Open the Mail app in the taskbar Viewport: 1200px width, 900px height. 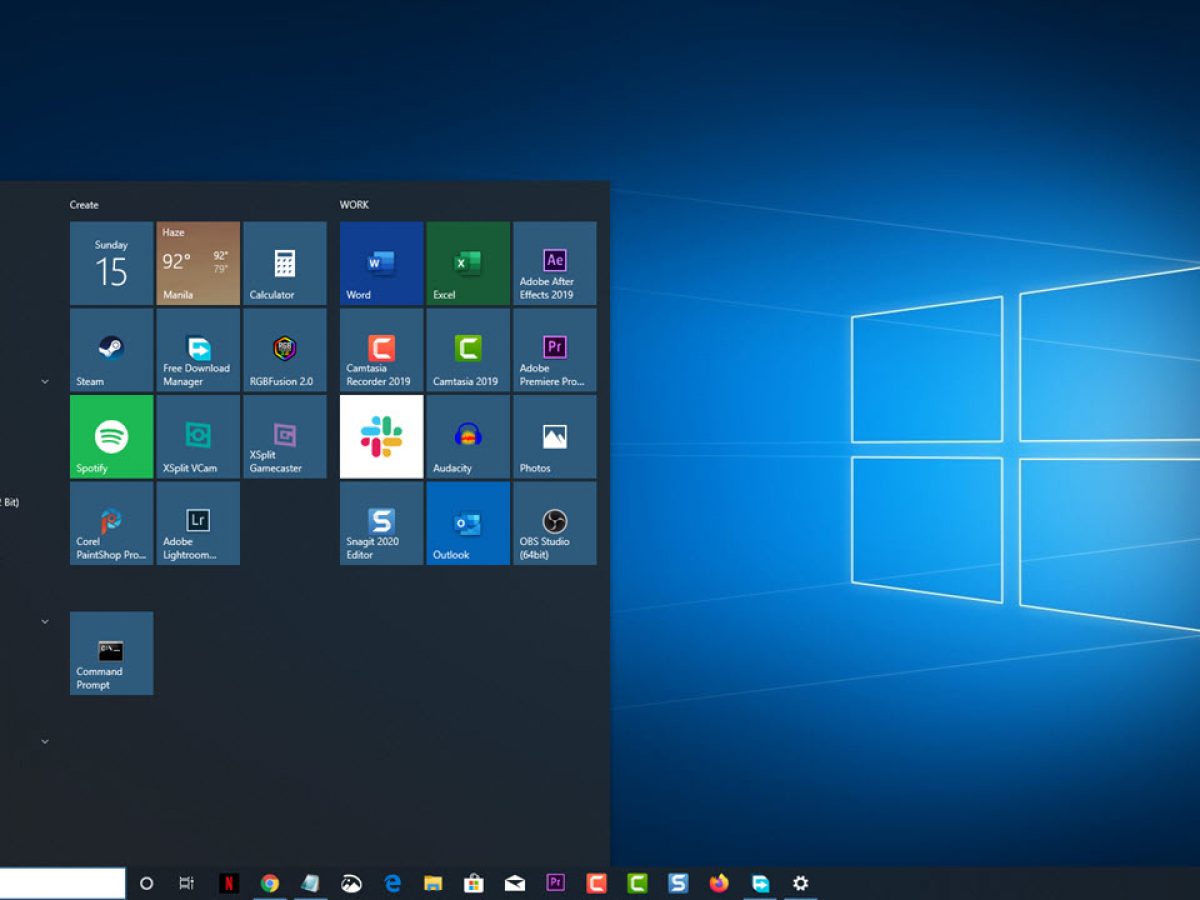(x=515, y=883)
